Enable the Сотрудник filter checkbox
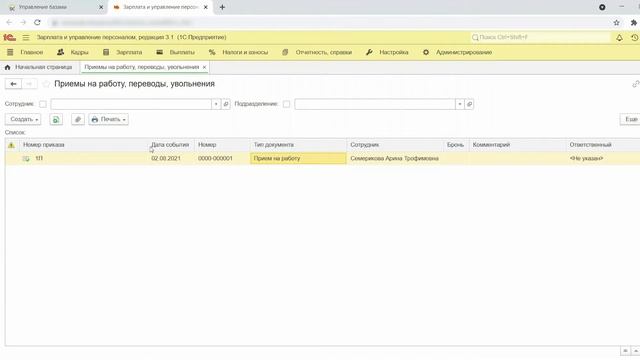This screenshot has height=360, width=640. coord(43,104)
